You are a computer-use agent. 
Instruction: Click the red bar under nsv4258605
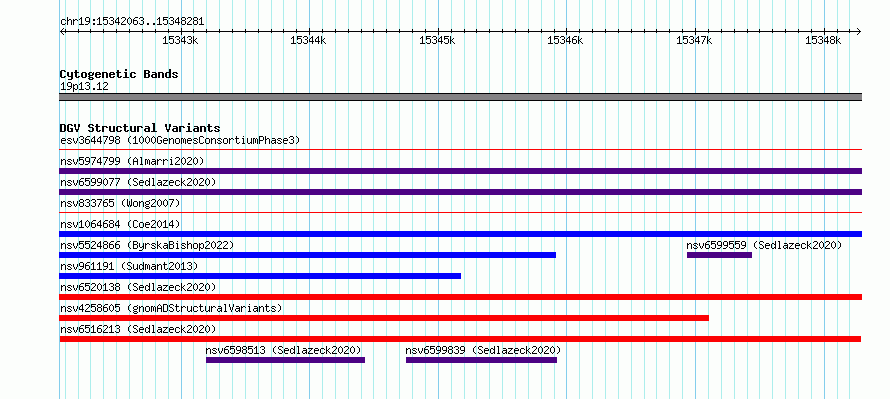[x=384, y=318]
